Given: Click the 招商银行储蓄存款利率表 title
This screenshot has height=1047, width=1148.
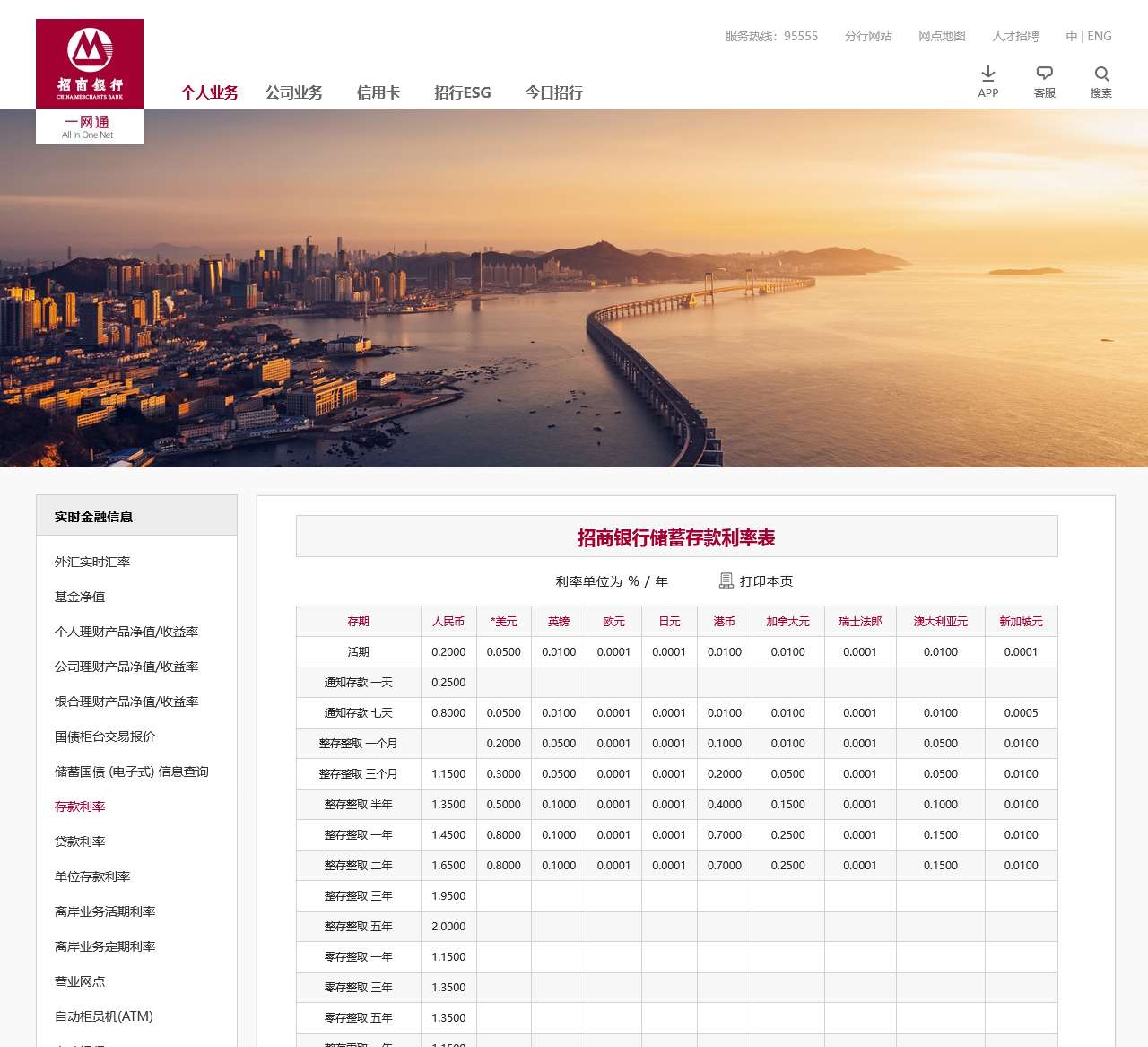Looking at the screenshot, I should tap(676, 537).
